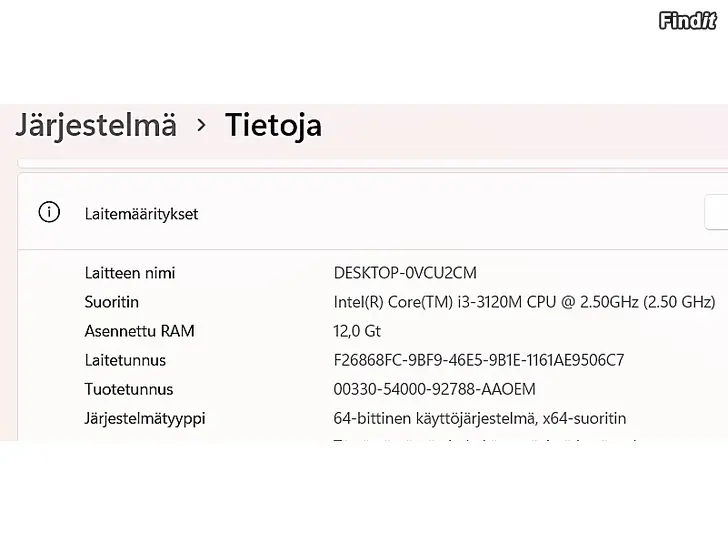Click the Suoritin label
The width and height of the screenshot is (728, 546).
(112, 302)
